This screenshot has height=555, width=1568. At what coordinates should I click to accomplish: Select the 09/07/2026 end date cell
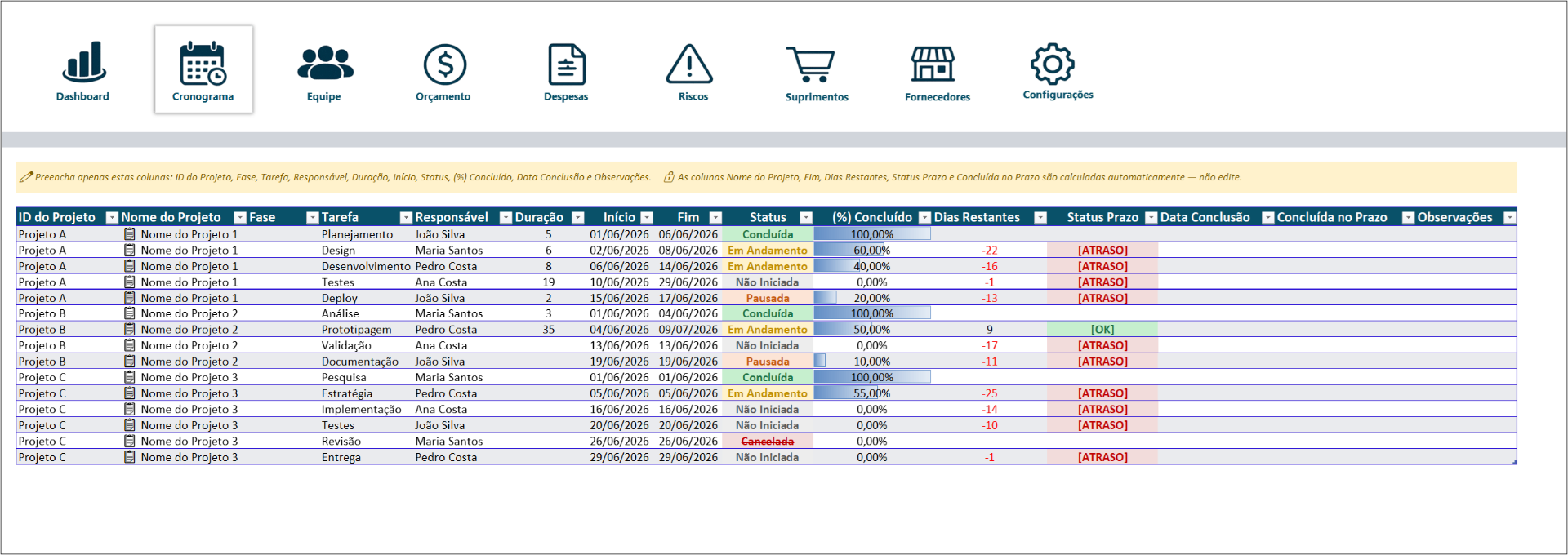point(688,330)
